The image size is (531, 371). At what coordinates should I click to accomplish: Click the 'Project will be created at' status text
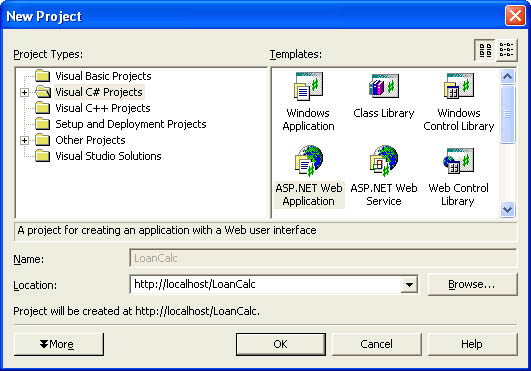[136, 311]
